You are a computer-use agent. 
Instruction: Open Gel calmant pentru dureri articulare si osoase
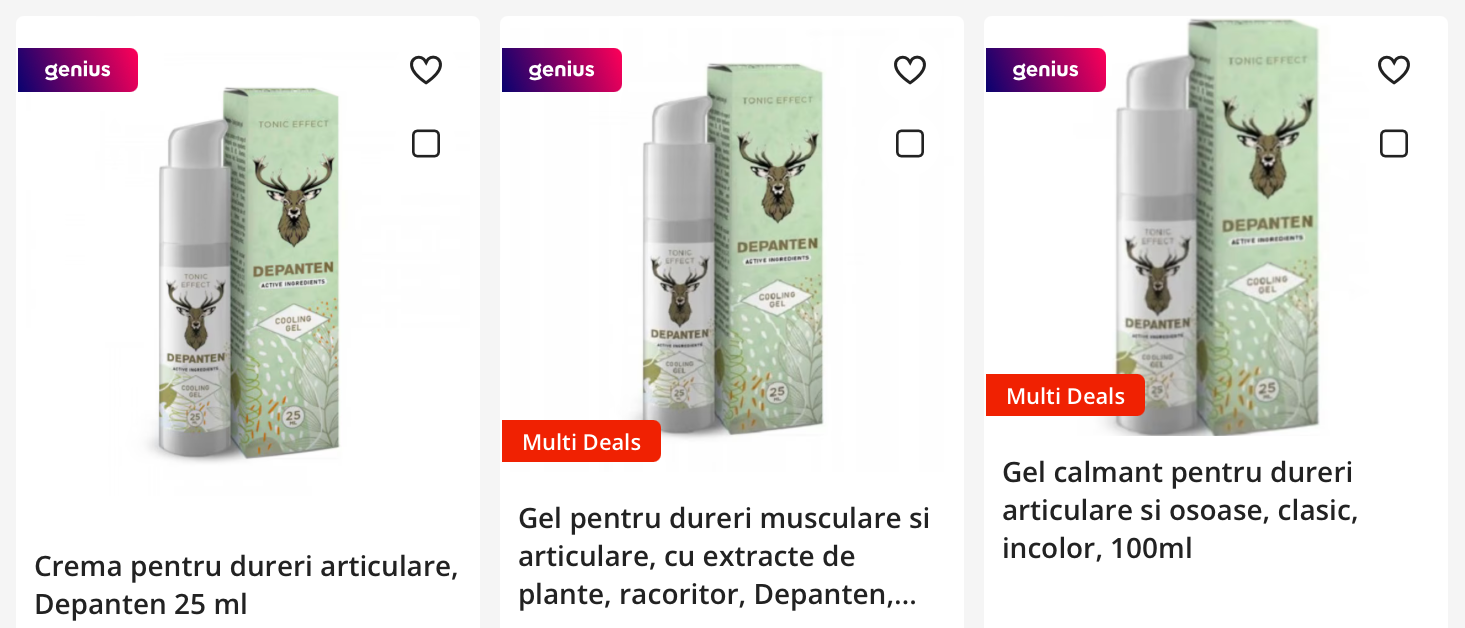coord(1180,510)
